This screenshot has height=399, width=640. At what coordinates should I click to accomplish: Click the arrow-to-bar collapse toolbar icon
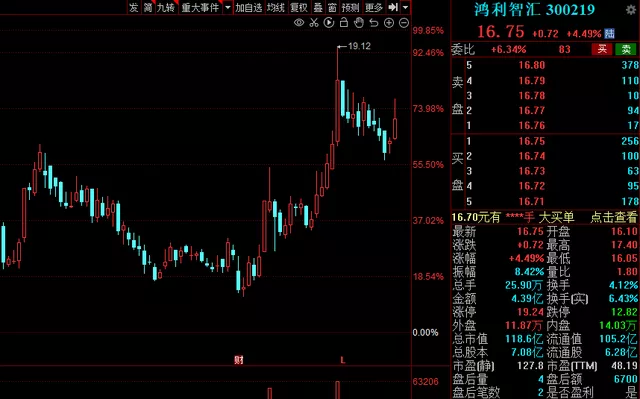(393, 7)
